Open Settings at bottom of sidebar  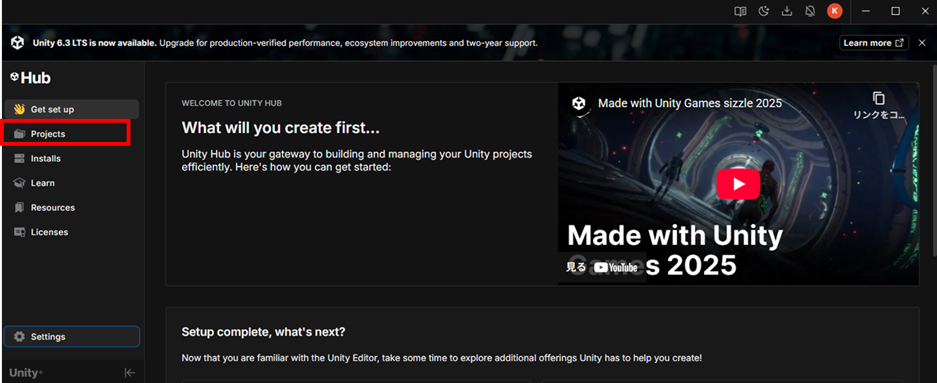[x=72, y=336]
